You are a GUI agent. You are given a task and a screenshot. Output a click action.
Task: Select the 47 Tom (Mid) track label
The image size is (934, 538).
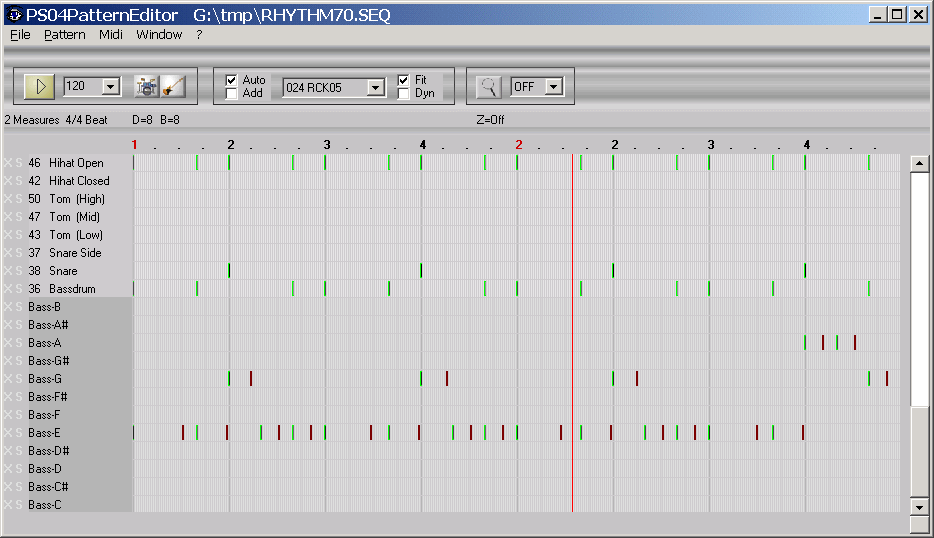pyautogui.click(x=64, y=217)
